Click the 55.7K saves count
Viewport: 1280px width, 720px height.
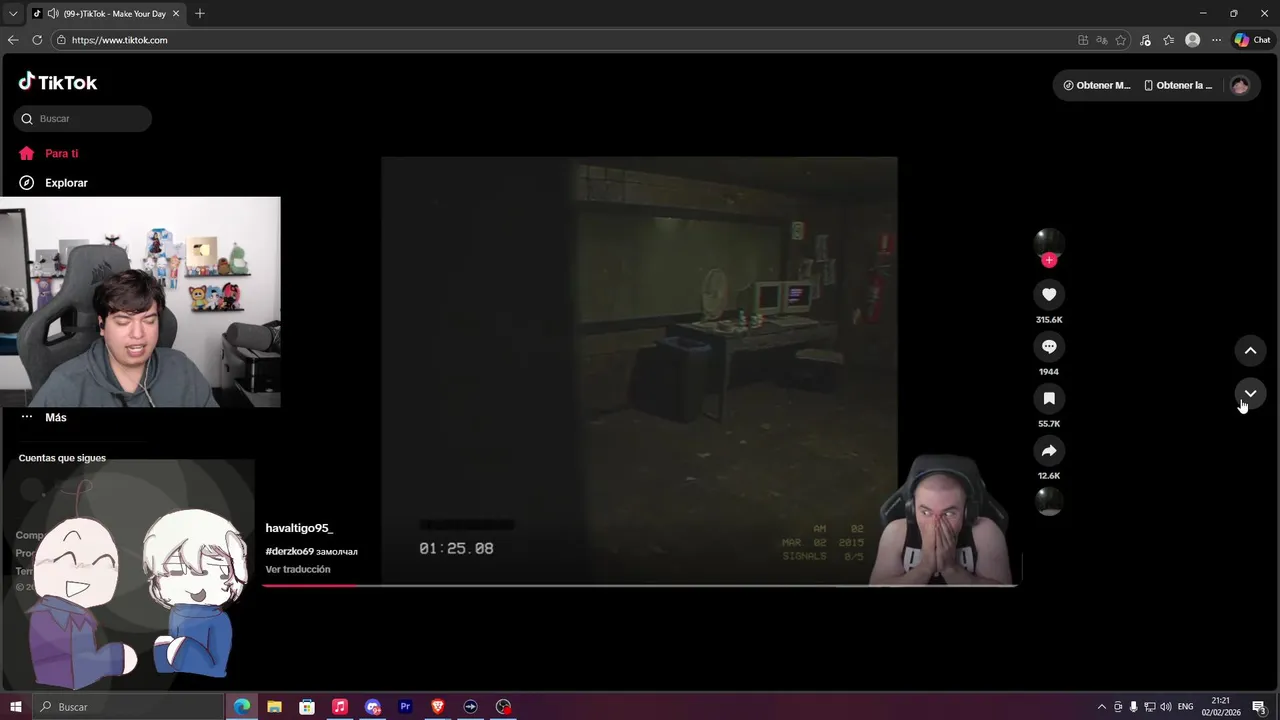[x=1049, y=424]
